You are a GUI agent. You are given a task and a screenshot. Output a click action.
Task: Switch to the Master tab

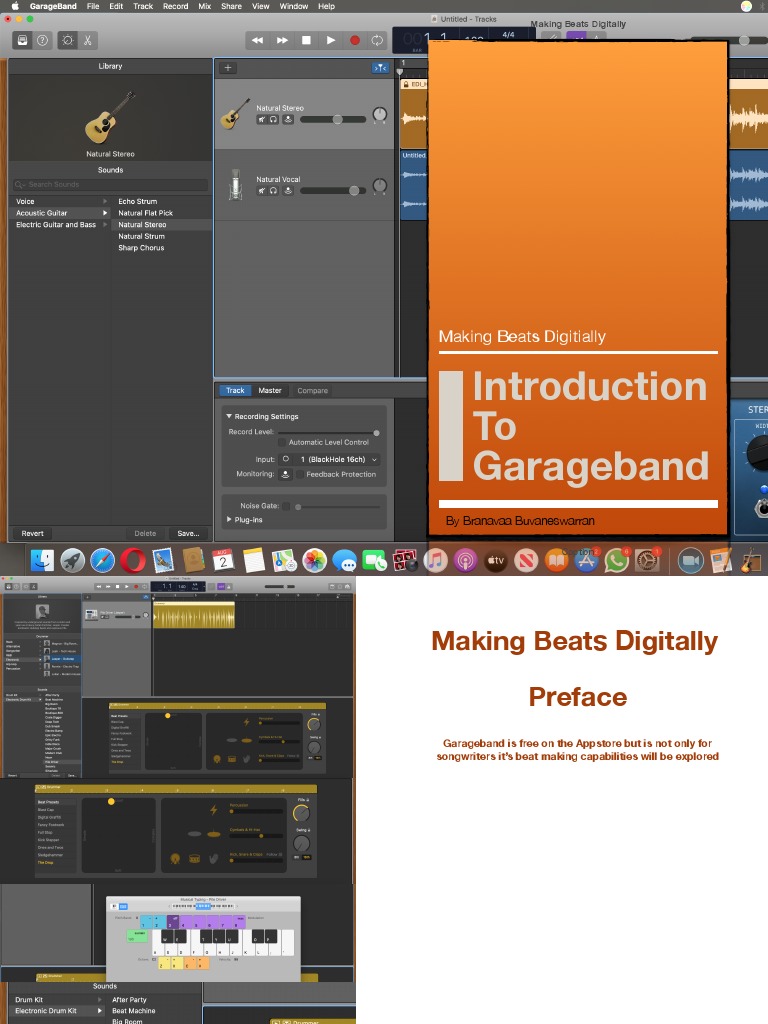click(x=270, y=391)
